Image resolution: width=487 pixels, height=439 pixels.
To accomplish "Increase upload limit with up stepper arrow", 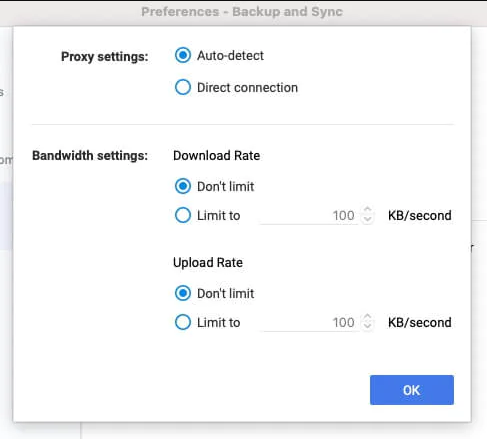I will point(367,318).
